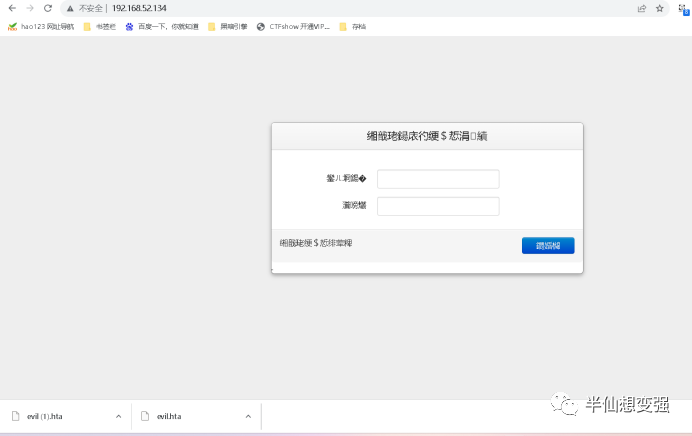Image resolution: width=692 pixels, height=436 pixels.
Task: Open the downloaded evil (1).hta file
Action: [45, 416]
